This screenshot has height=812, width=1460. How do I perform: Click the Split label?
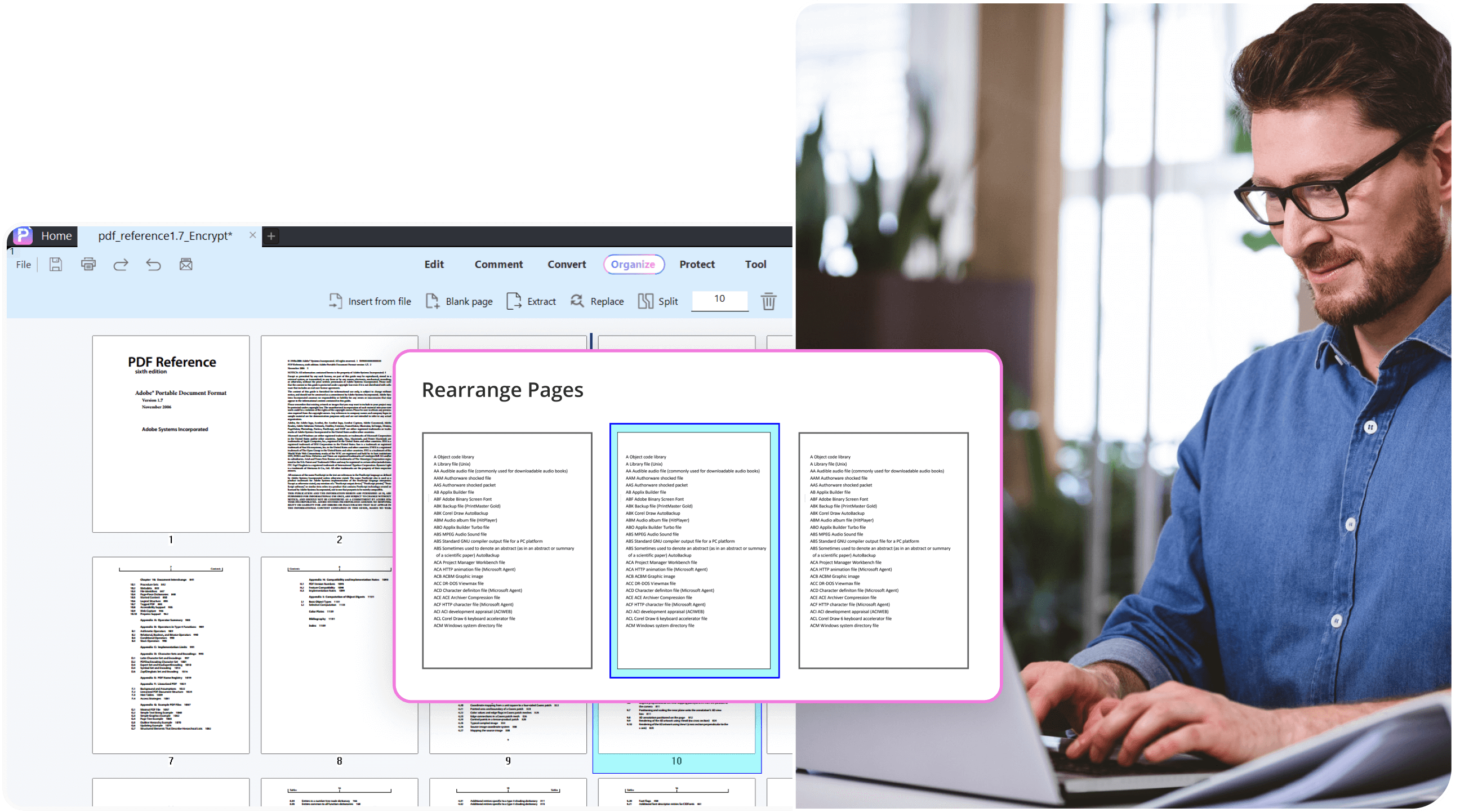coord(668,302)
